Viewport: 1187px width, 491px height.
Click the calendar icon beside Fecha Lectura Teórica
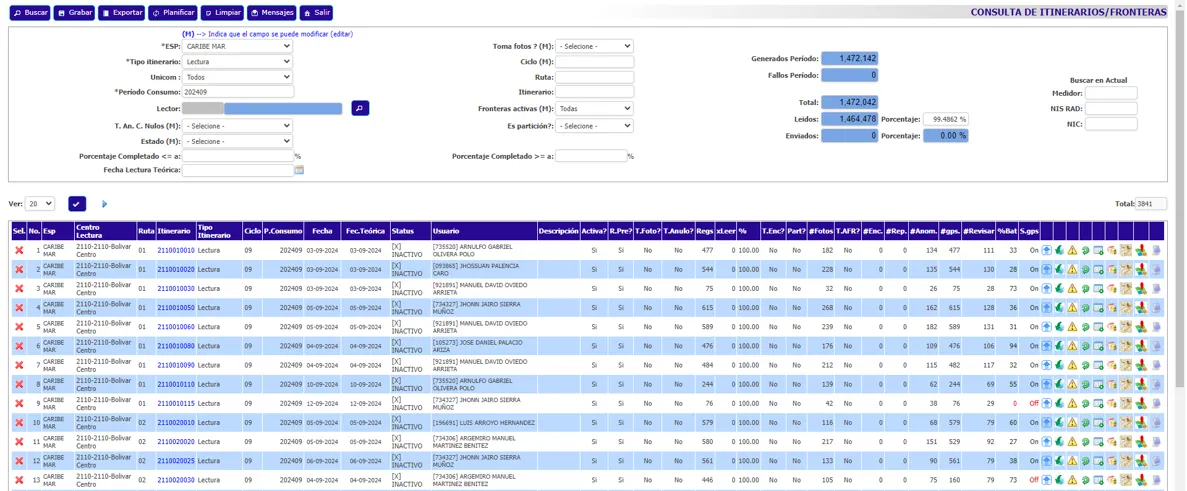click(299, 170)
